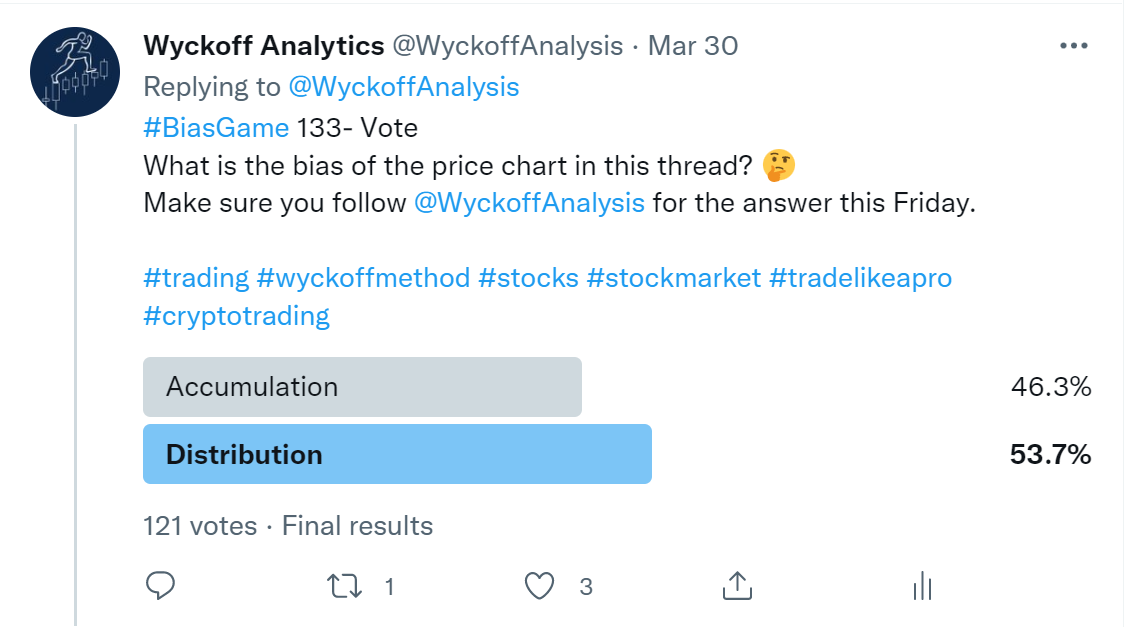View the 121 votes count
Screen dimensions: 1125x627
pos(199,526)
